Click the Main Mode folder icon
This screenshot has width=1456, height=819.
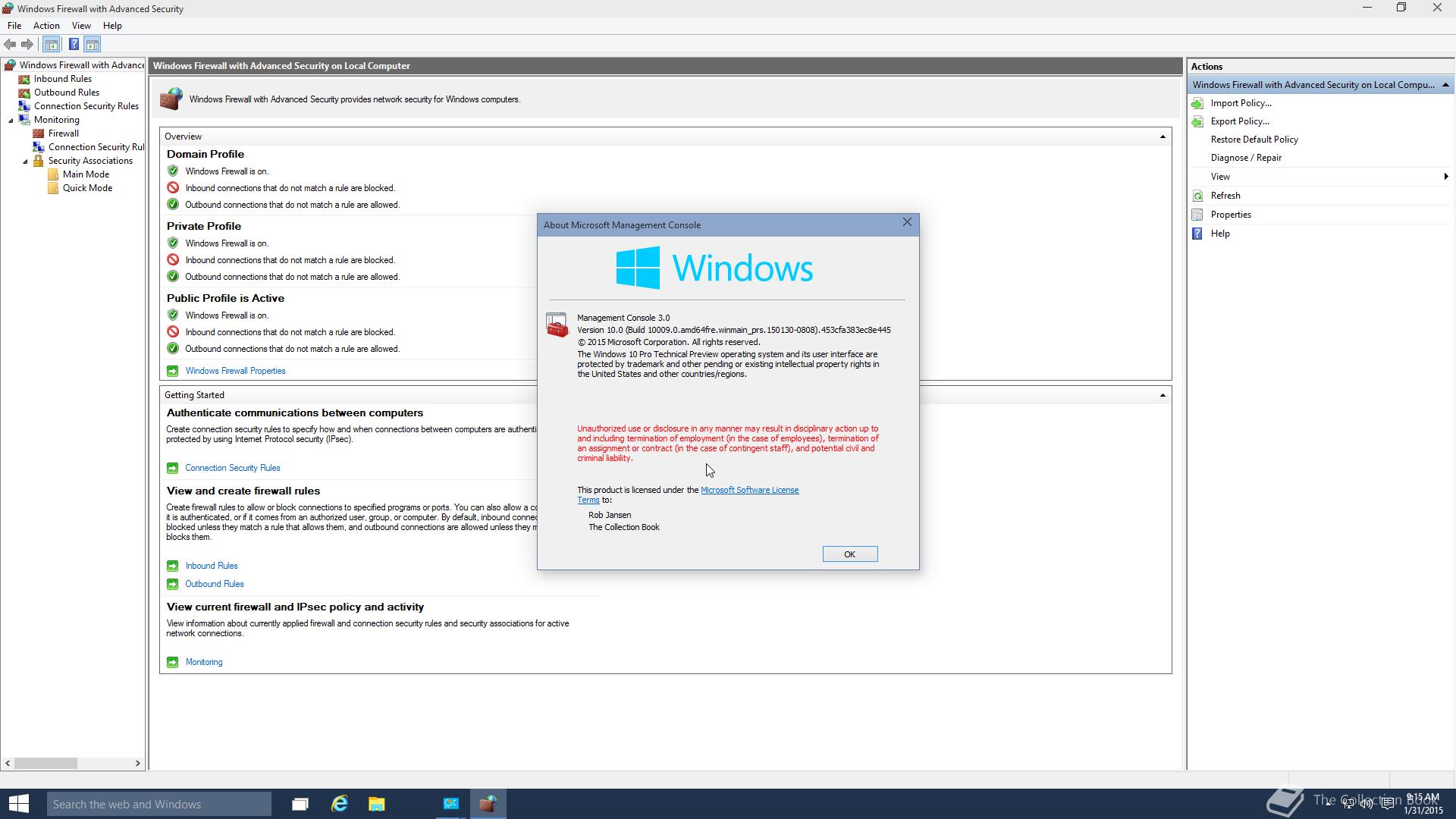click(53, 174)
